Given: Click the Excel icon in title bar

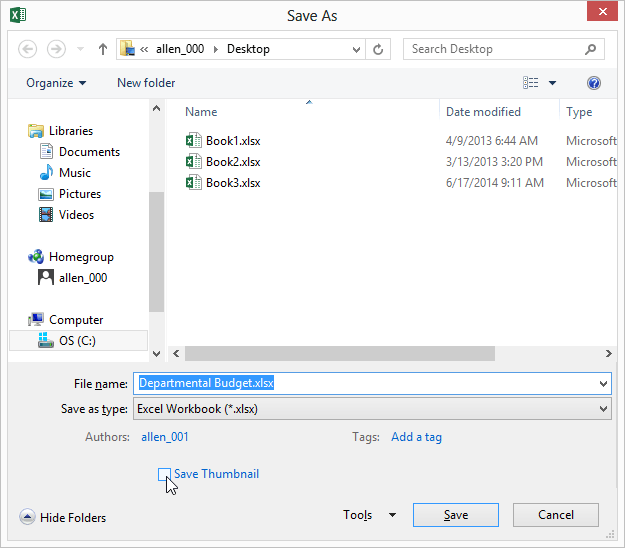Looking at the screenshot, I should [x=18, y=15].
